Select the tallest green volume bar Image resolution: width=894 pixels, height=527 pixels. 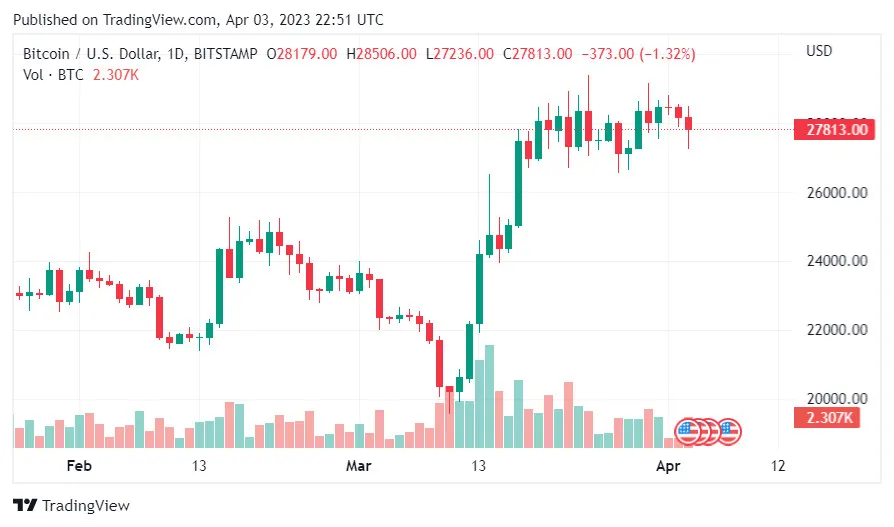tap(489, 396)
